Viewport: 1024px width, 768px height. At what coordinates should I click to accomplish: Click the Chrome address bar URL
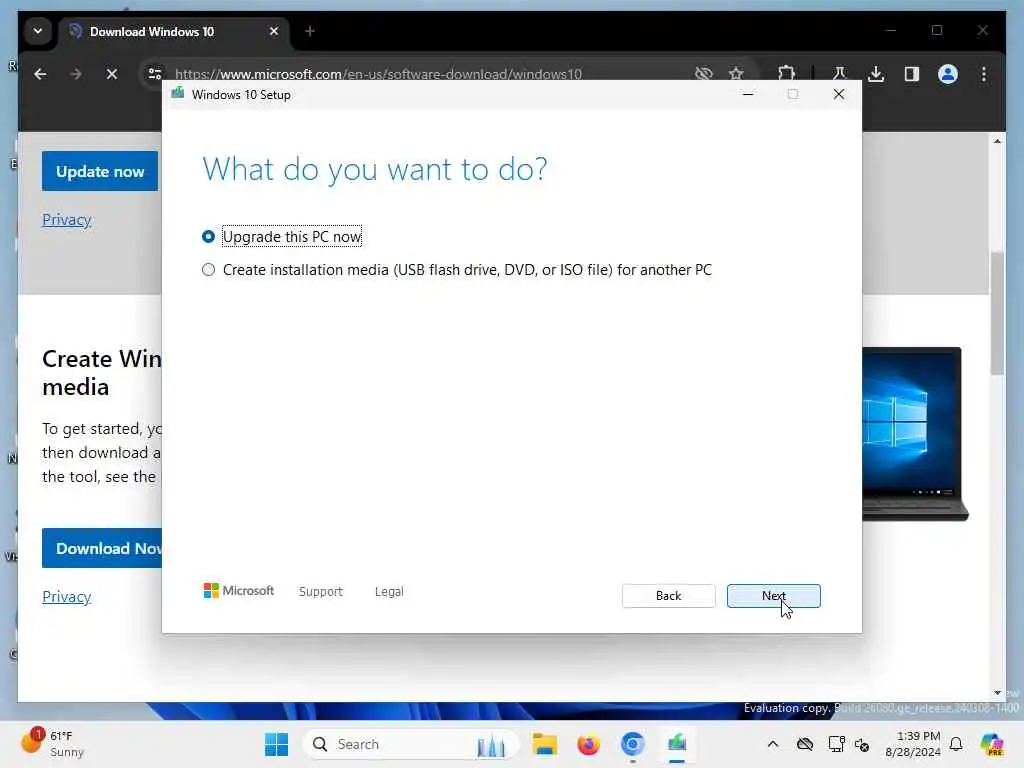point(378,74)
